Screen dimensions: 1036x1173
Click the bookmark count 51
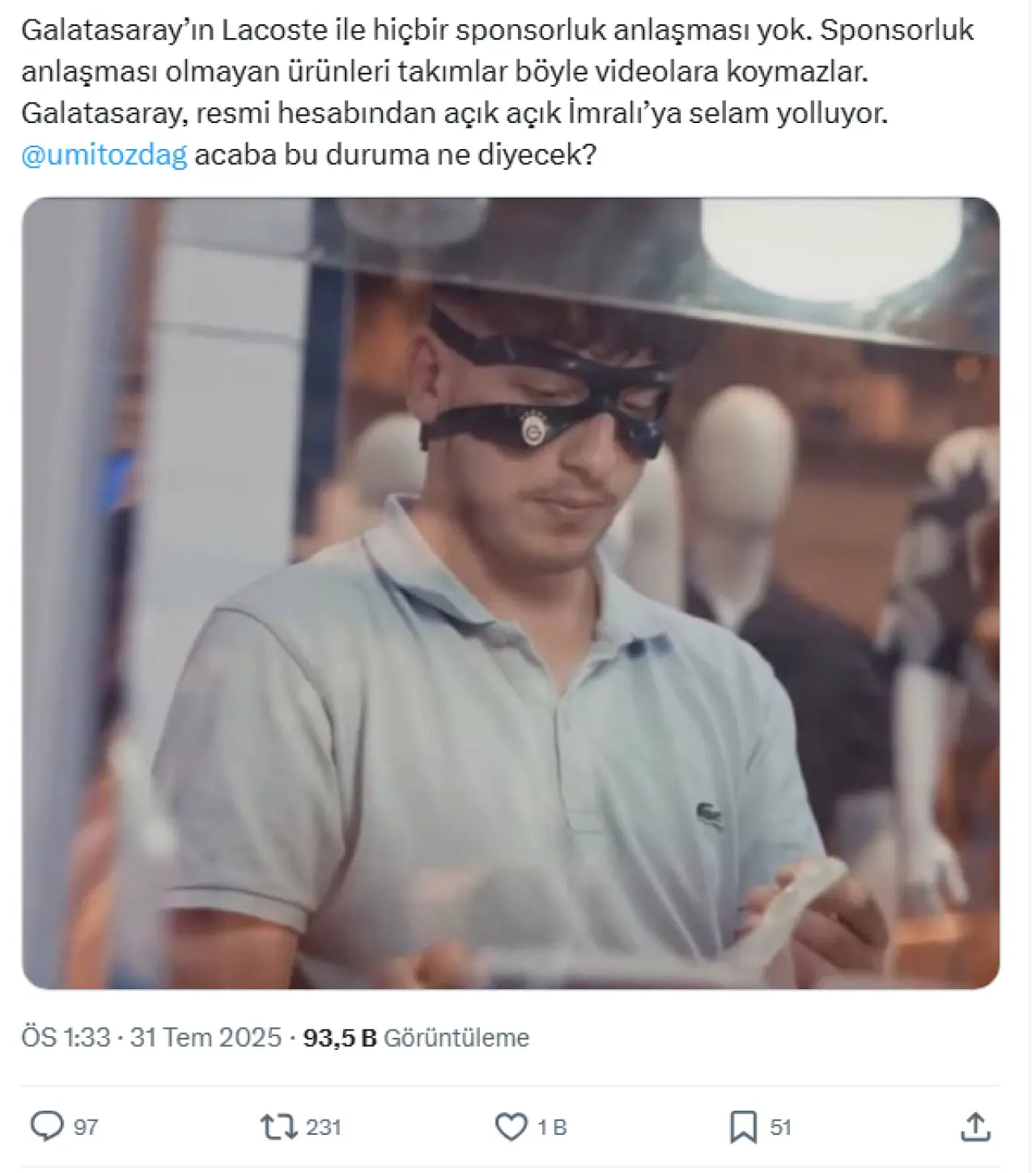pyautogui.click(x=780, y=1127)
